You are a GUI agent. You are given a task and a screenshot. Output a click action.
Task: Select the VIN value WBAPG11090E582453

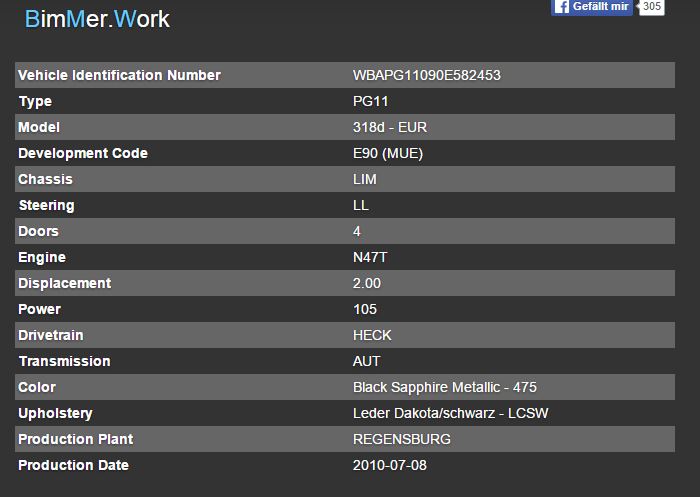(427, 76)
